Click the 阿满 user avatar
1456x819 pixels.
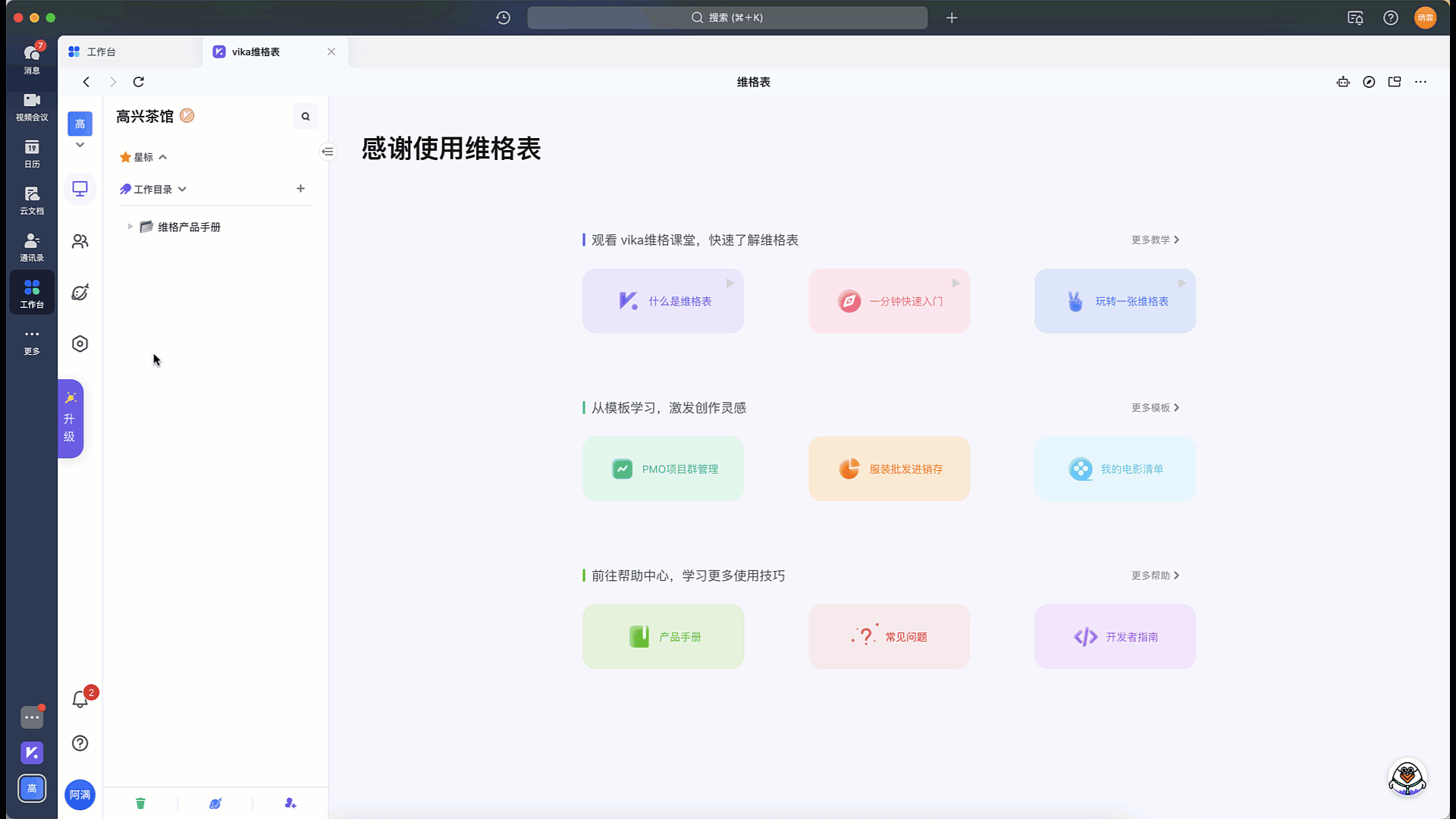pyautogui.click(x=80, y=795)
